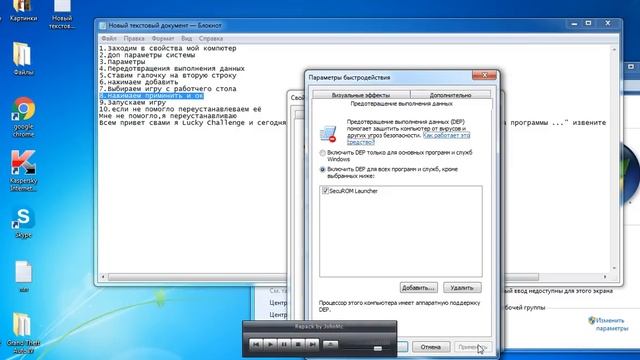640x360 pixels.
Task: Open the Google Chrome desktop shortcut
Action: 24,116
